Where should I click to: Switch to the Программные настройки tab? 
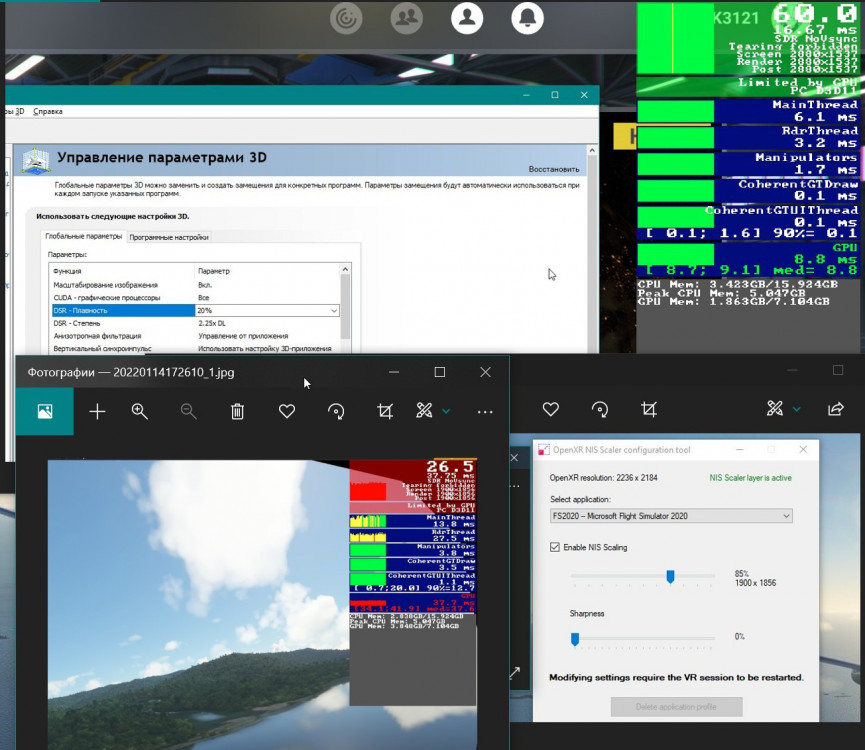click(168, 237)
